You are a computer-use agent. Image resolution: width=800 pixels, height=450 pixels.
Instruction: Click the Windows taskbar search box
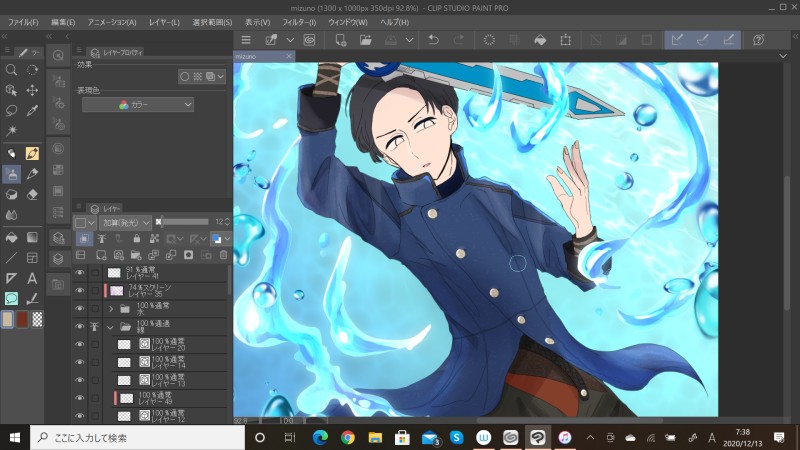pyautogui.click(x=138, y=437)
